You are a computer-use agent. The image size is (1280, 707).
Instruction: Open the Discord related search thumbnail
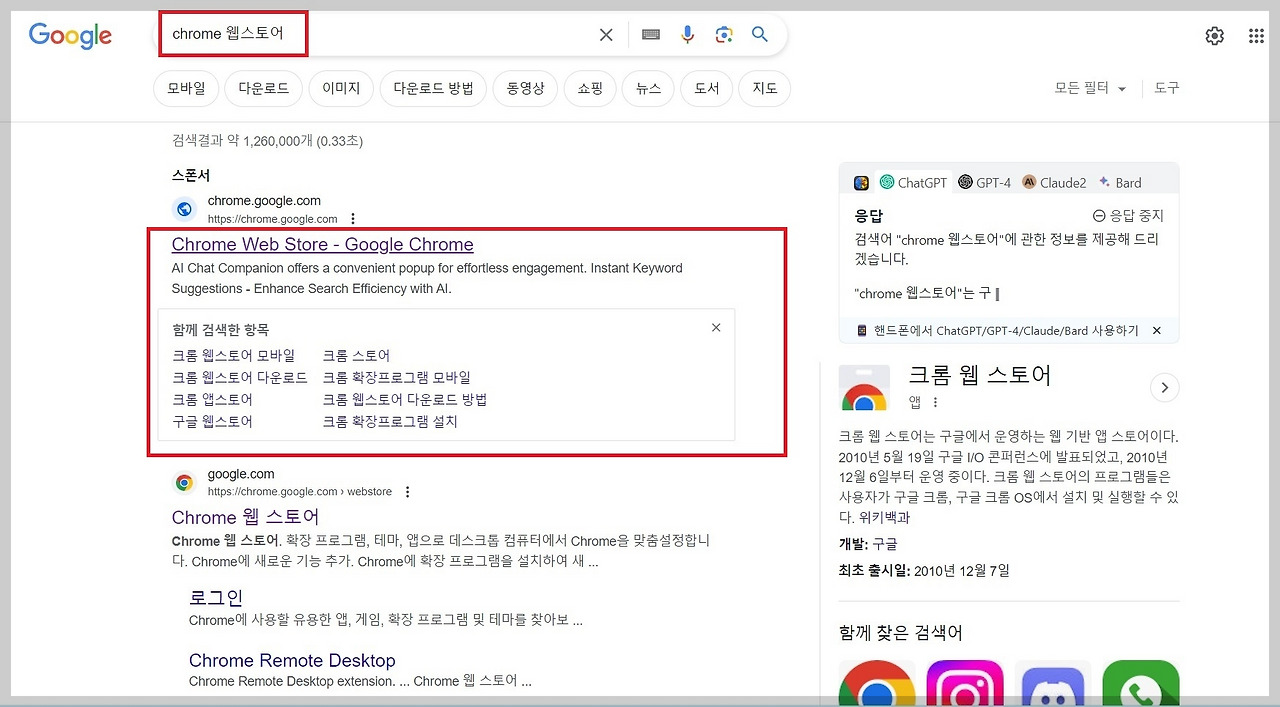click(1053, 683)
